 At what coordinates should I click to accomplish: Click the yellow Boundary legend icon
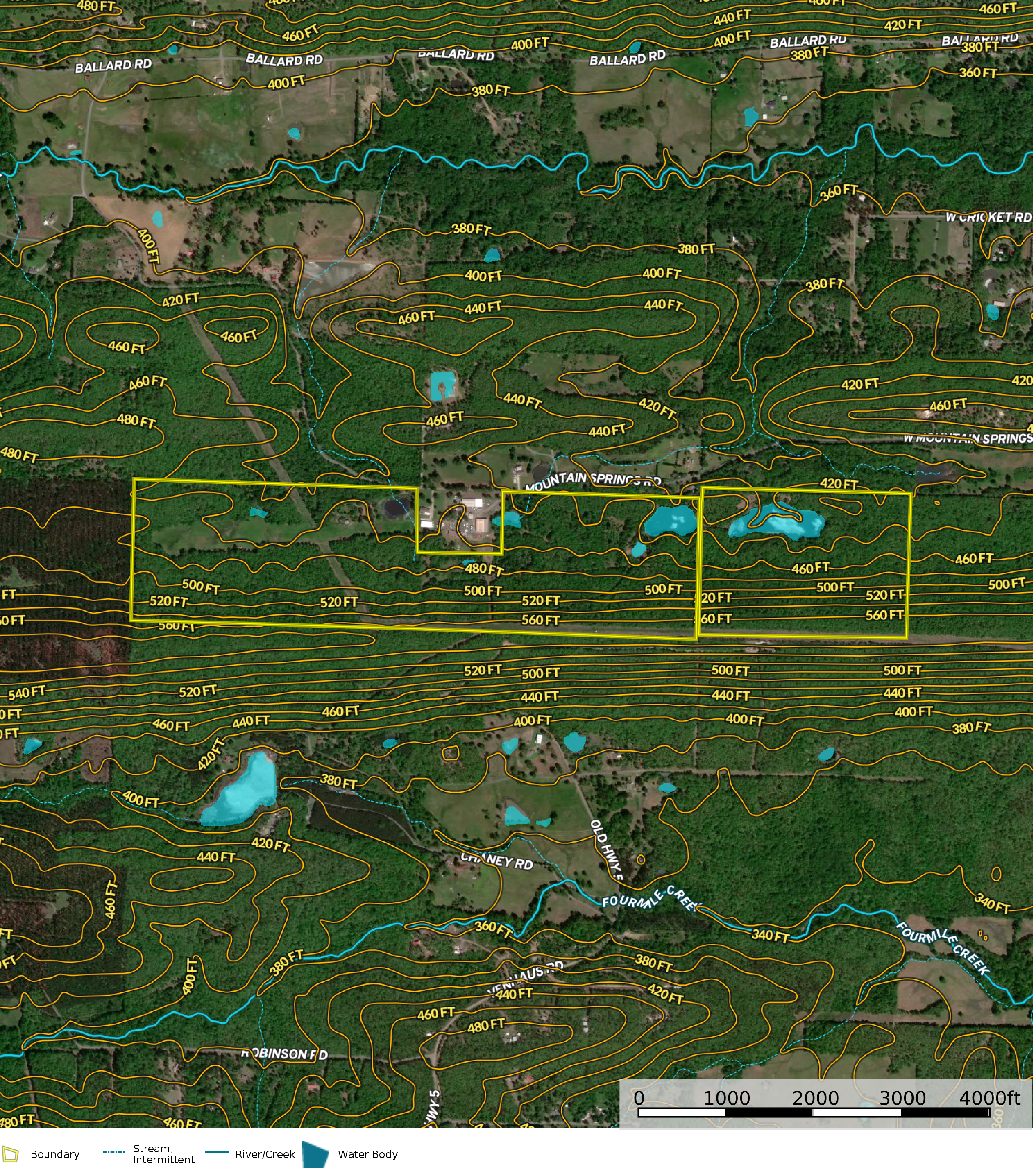(x=10, y=1154)
